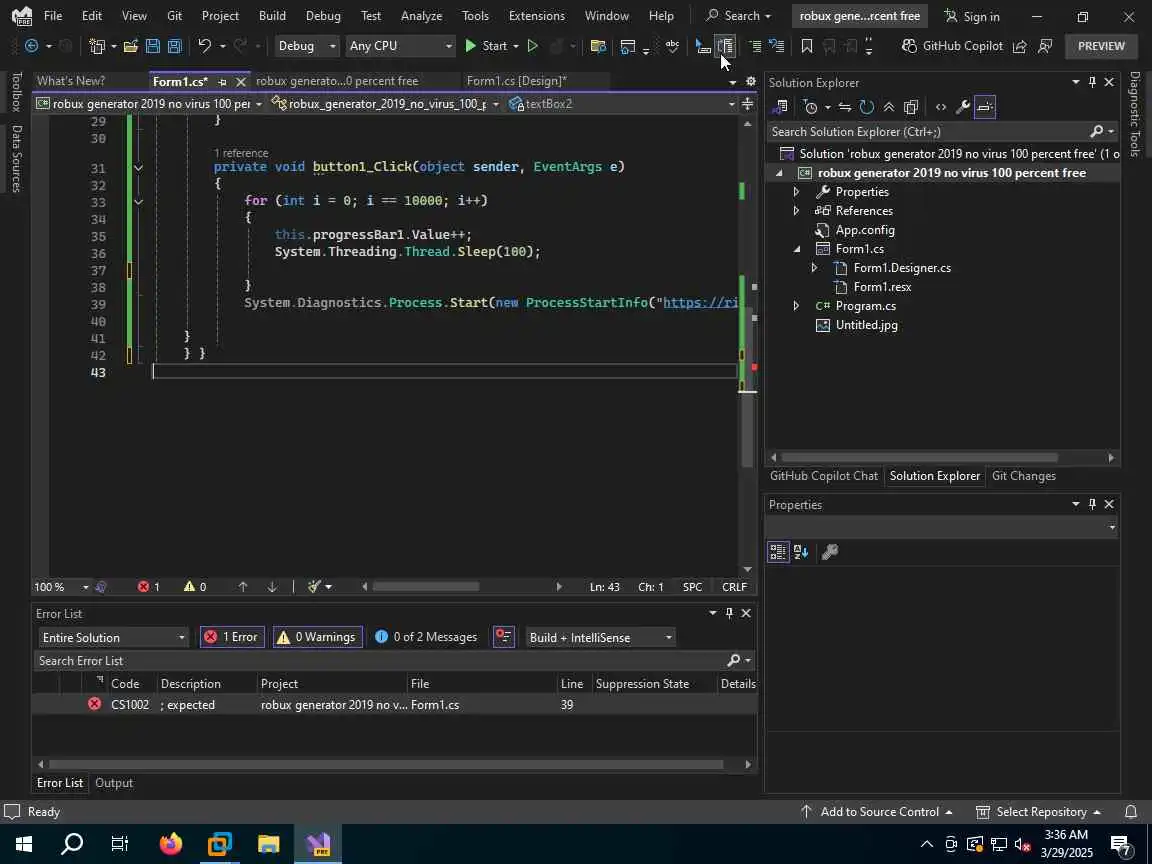
Task: Open the Any CPU platform dropdown
Action: coord(400,46)
